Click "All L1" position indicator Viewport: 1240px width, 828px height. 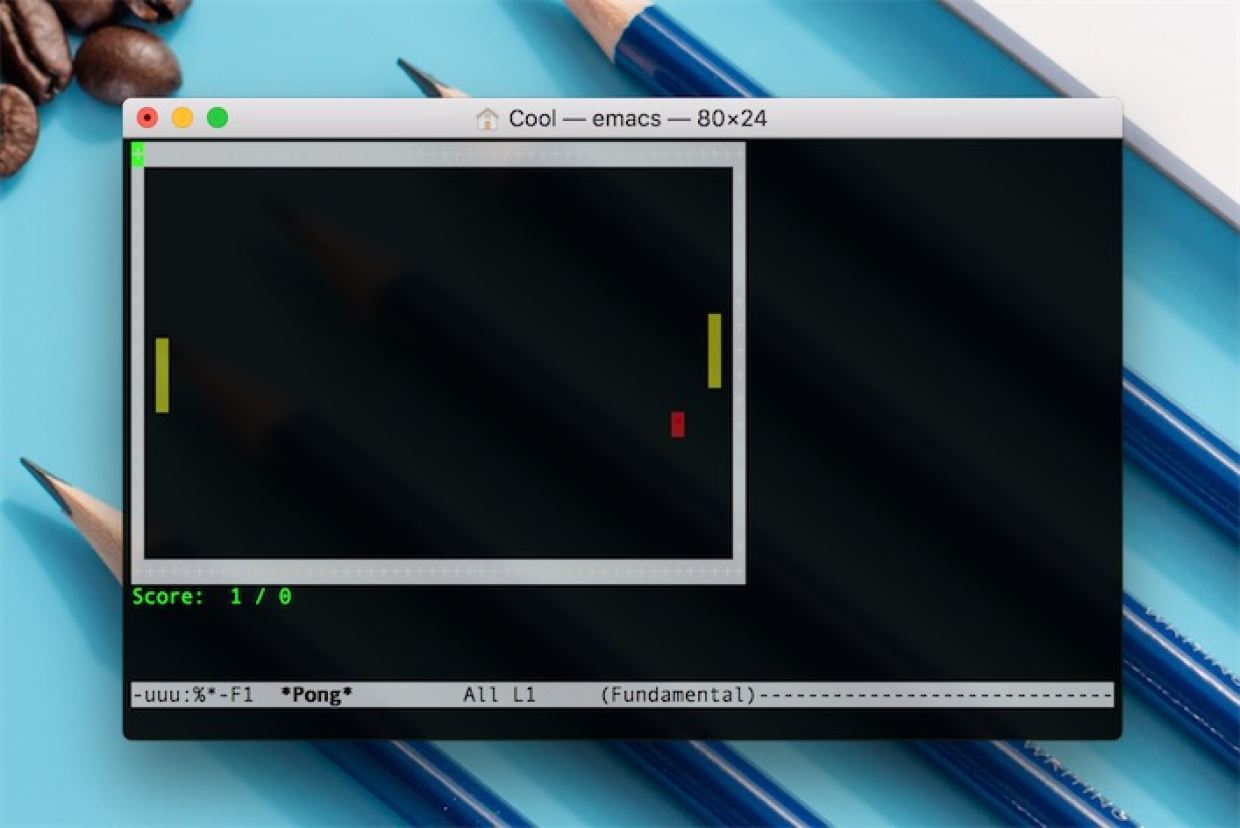(499, 695)
